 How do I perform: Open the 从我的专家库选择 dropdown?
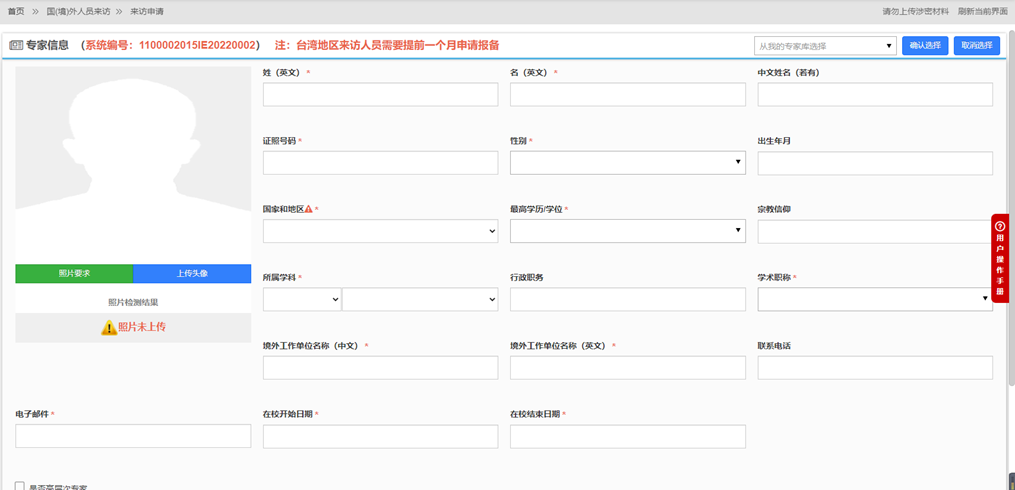tap(825, 46)
